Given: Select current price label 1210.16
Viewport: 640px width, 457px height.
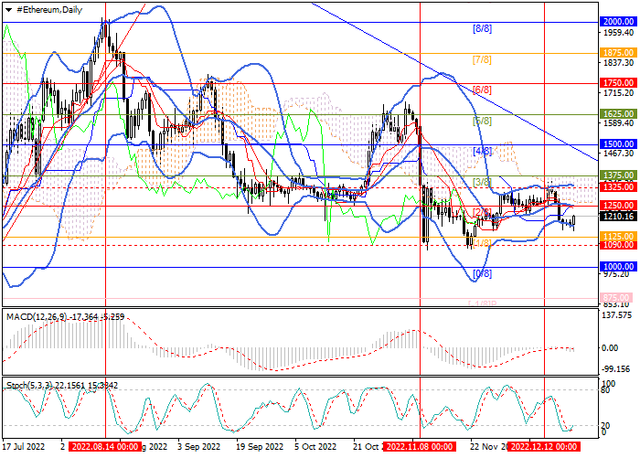Looking at the screenshot, I should tap(616, 216).
